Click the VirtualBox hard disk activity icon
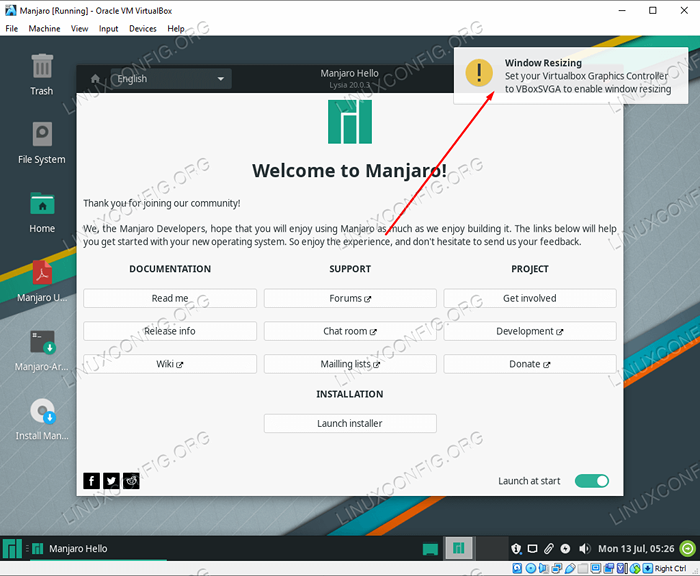The image size is (700, 576). click(517, 568)
